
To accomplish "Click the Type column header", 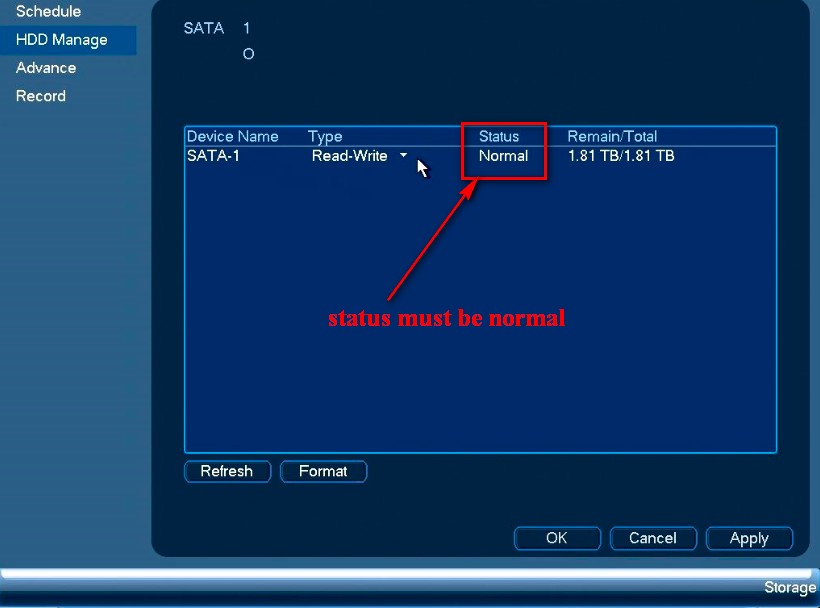I will coord(325,136).
